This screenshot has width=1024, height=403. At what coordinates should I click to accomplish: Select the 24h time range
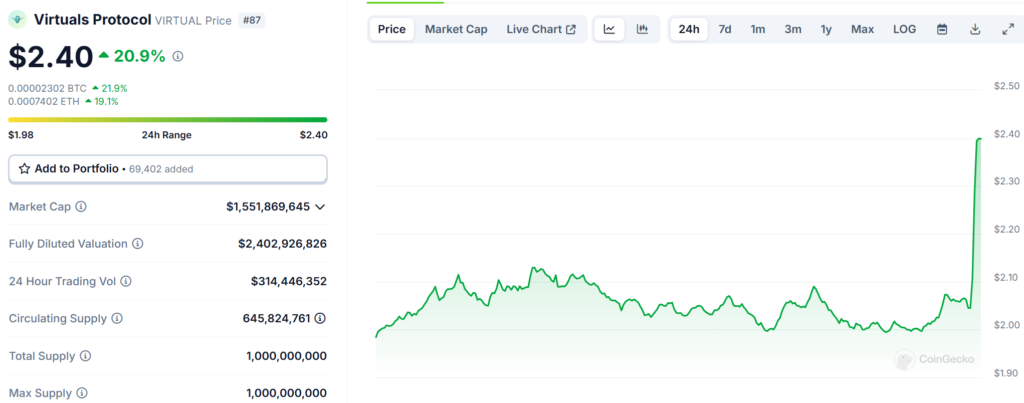point(689,29)
